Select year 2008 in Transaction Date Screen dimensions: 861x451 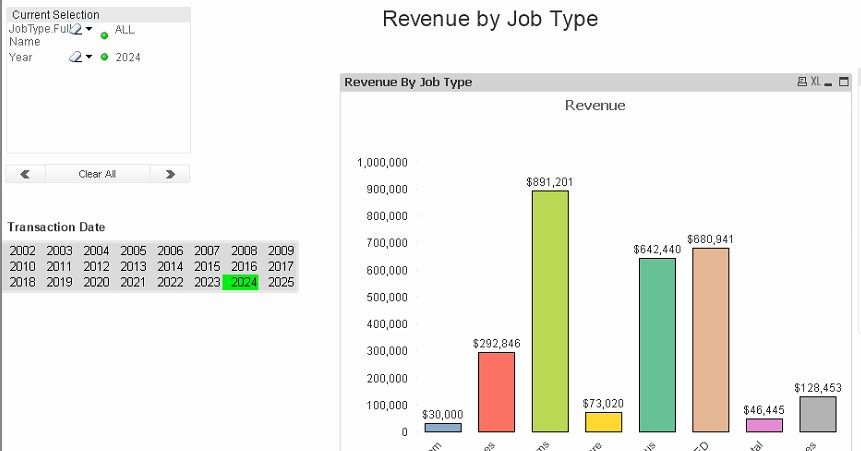[x=244, y=250]
